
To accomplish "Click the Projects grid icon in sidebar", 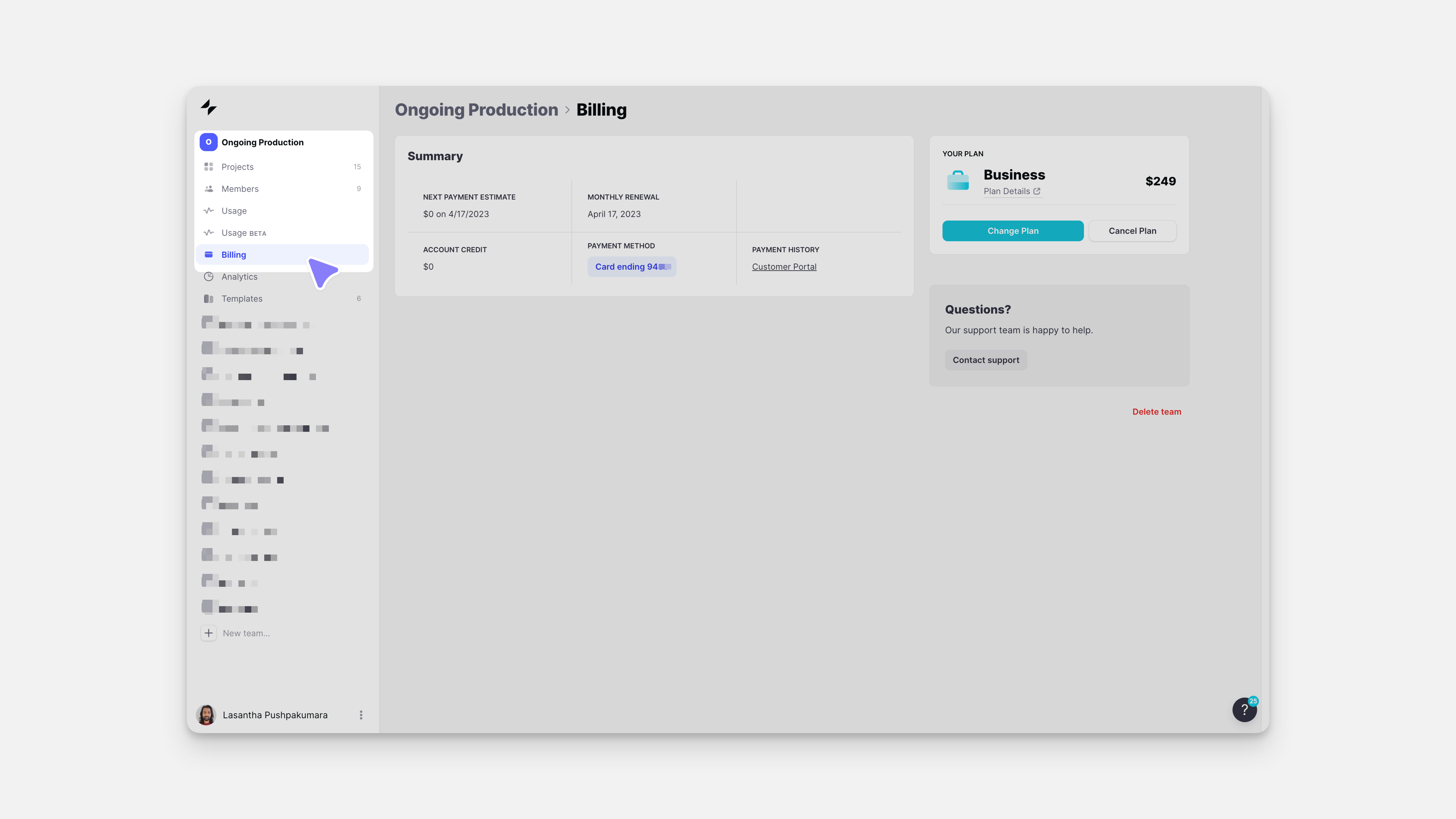I will [209, 167].
